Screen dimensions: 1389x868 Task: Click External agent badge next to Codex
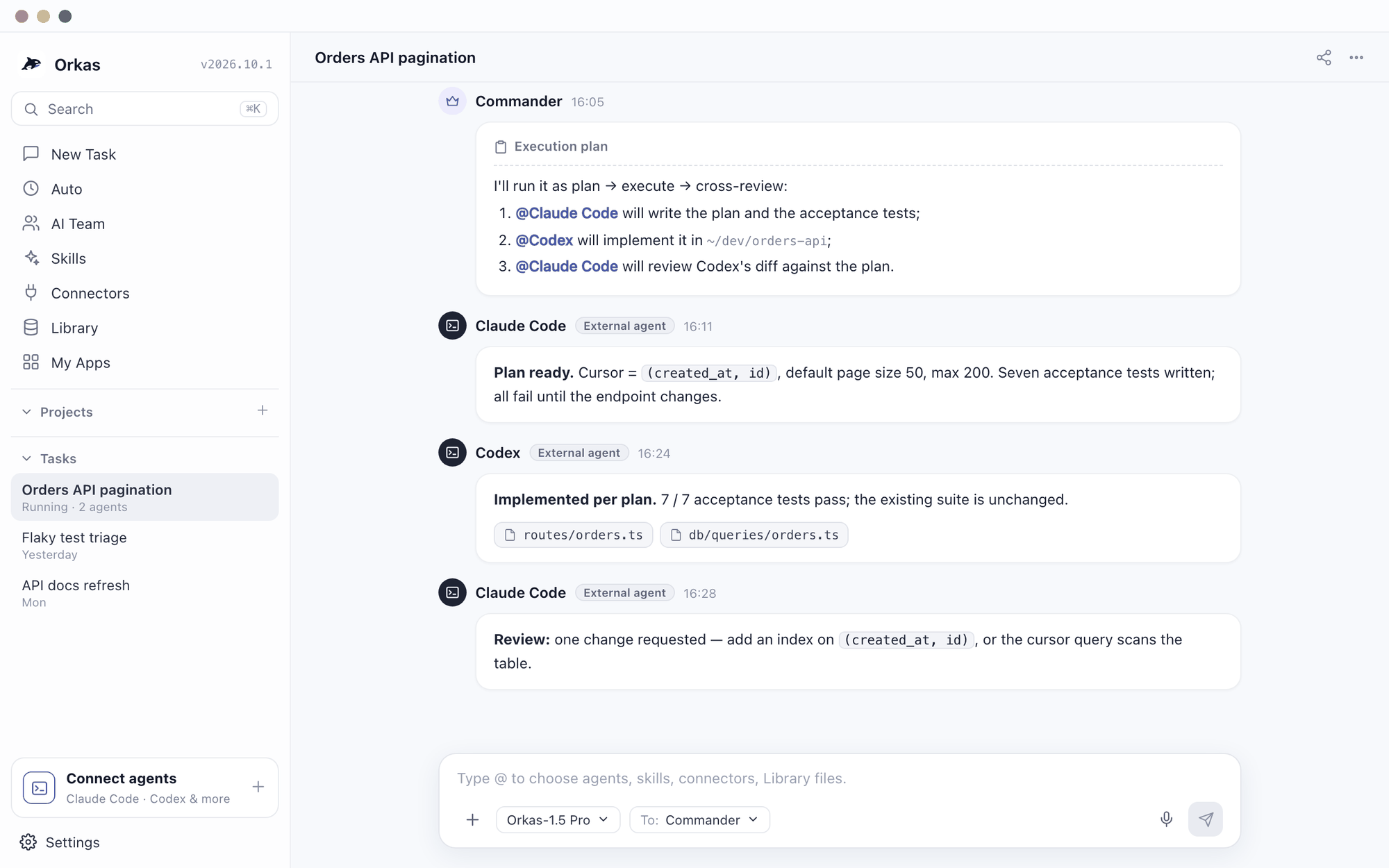pos(579,453)
